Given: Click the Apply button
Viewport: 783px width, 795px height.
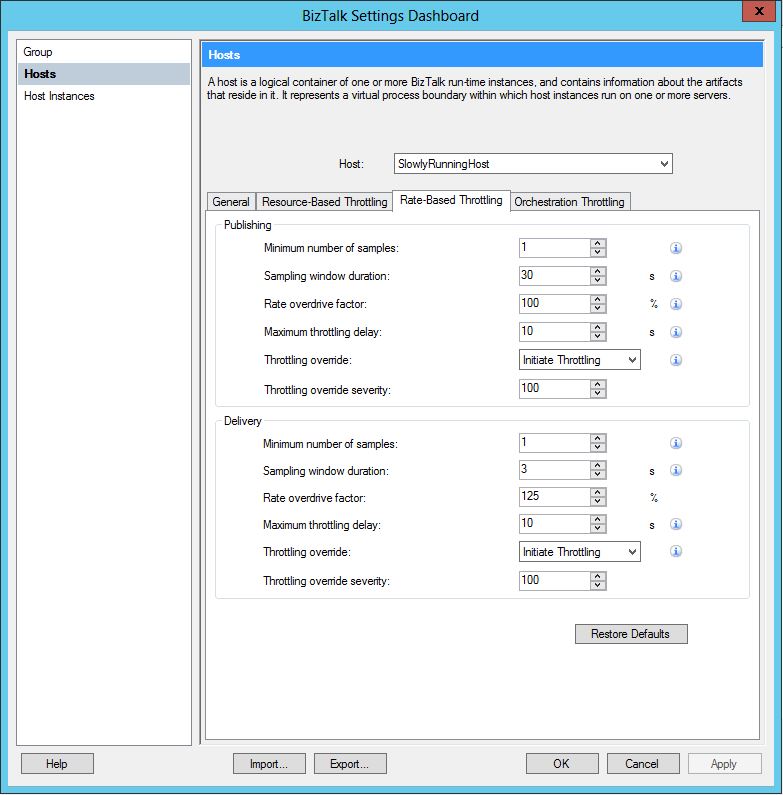Looking at the screenshot, I should (724, 764).
